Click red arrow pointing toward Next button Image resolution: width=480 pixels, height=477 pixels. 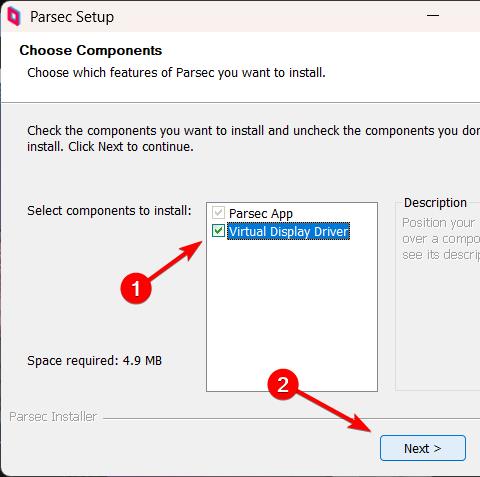point(337,411)
